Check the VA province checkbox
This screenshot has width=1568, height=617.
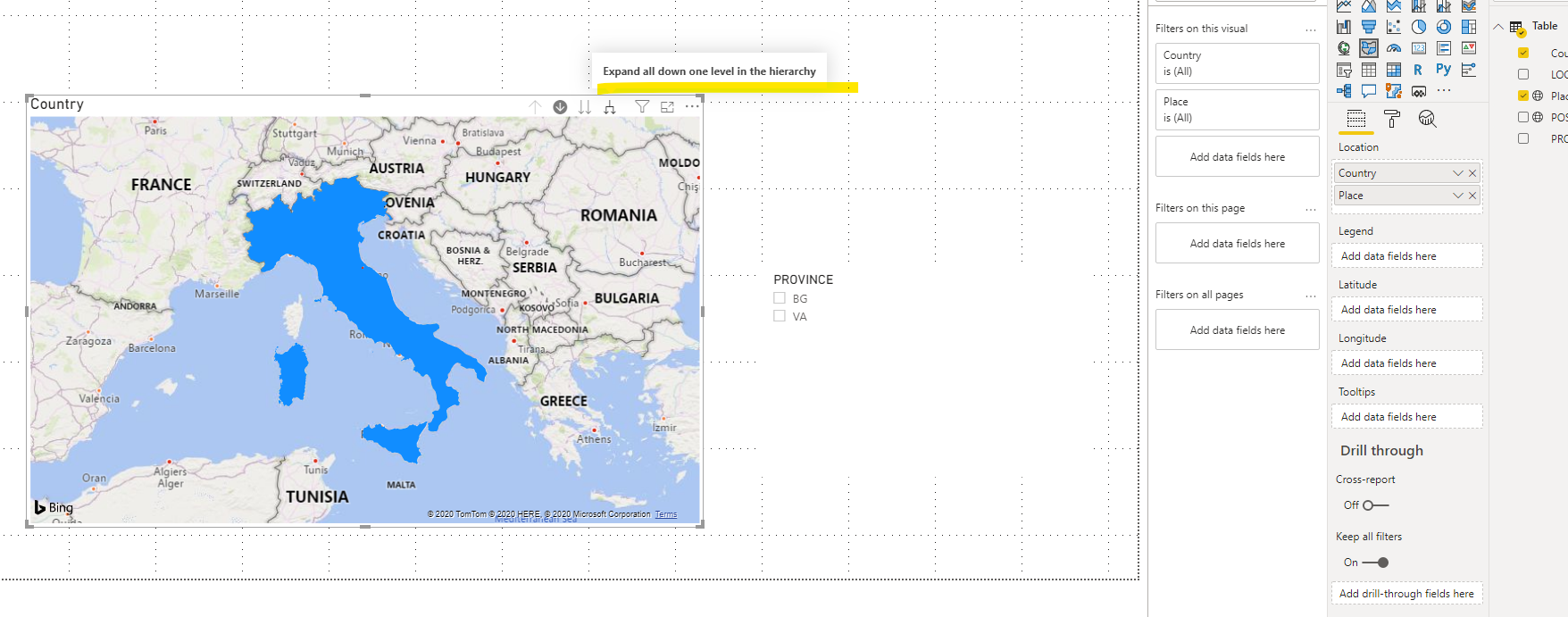[x=780, y=316]
